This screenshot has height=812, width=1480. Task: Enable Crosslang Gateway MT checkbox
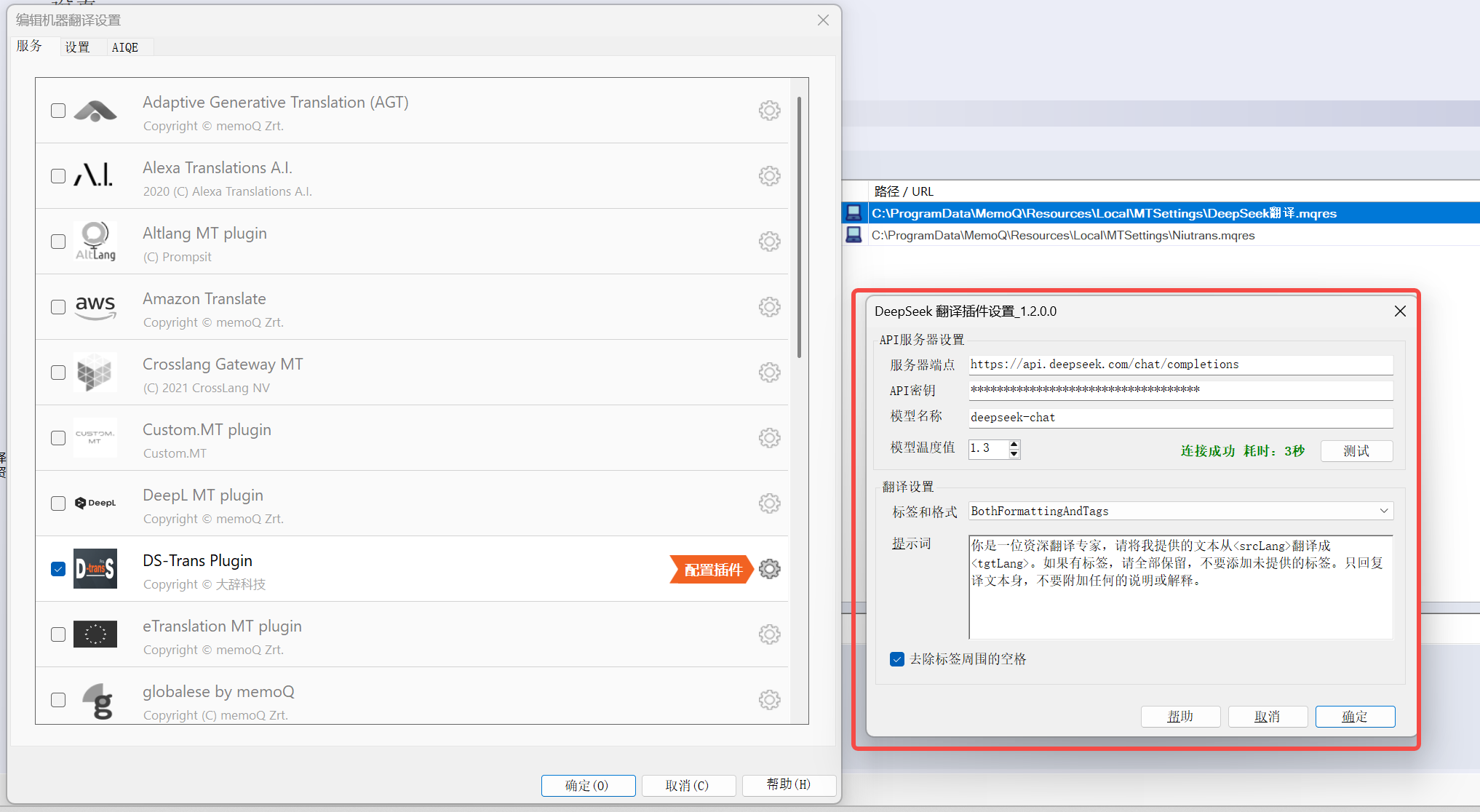(x=58, y=373)
